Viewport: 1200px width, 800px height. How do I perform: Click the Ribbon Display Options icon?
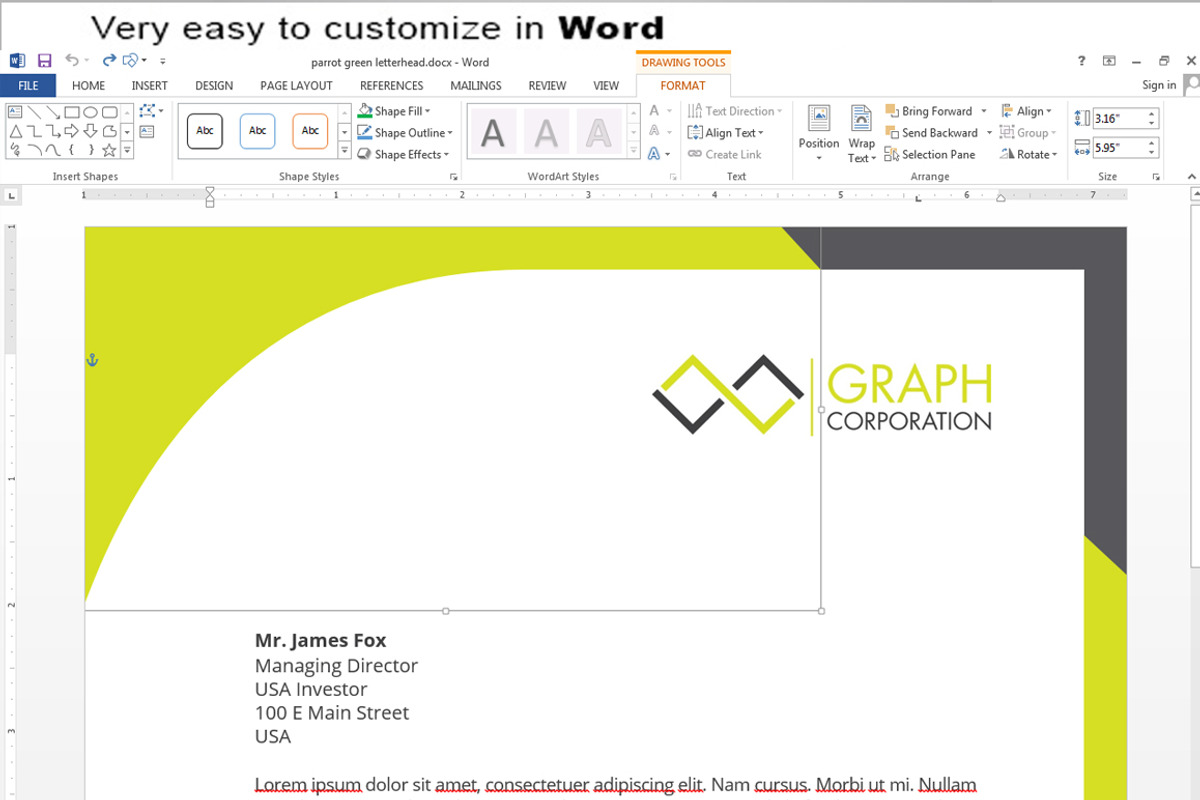pos(1109,61)
